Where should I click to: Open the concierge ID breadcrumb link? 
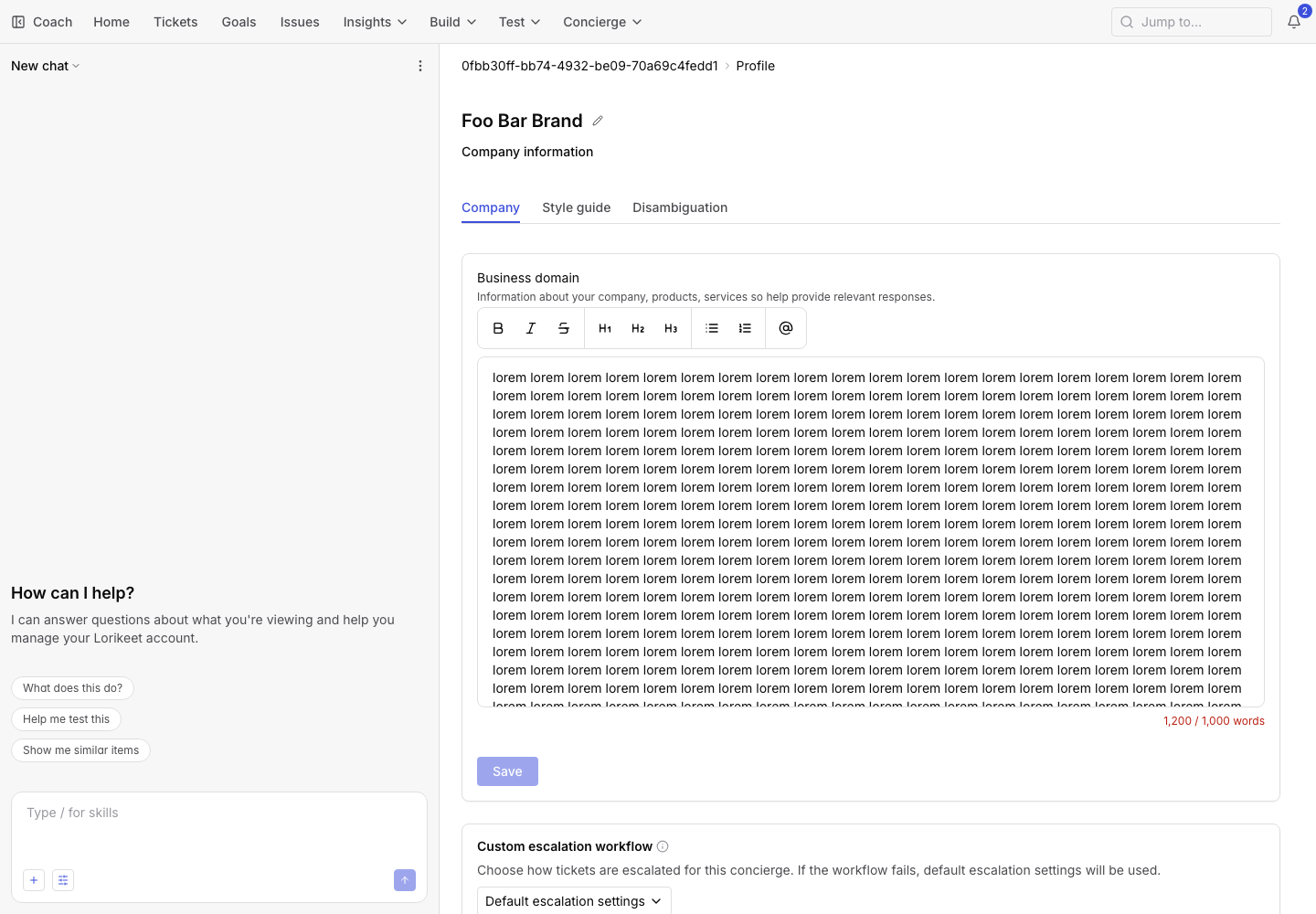click(589, 66)
